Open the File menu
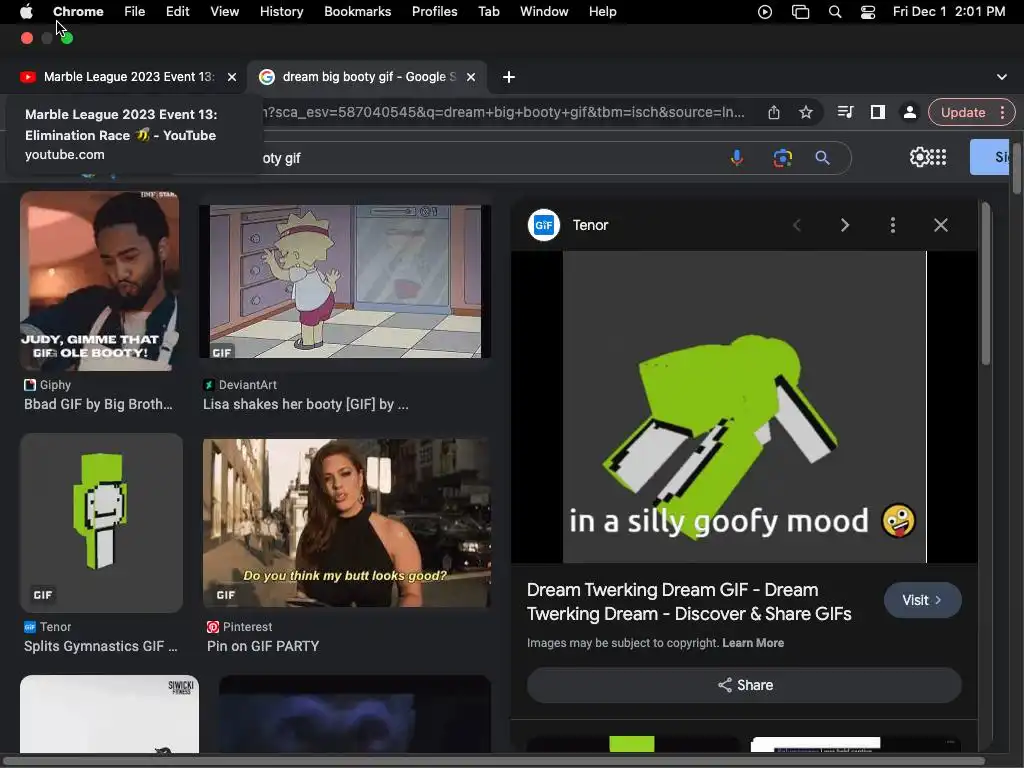This screenshot has width=1024, height=768. pyautogui.click(x=135, y=11)
